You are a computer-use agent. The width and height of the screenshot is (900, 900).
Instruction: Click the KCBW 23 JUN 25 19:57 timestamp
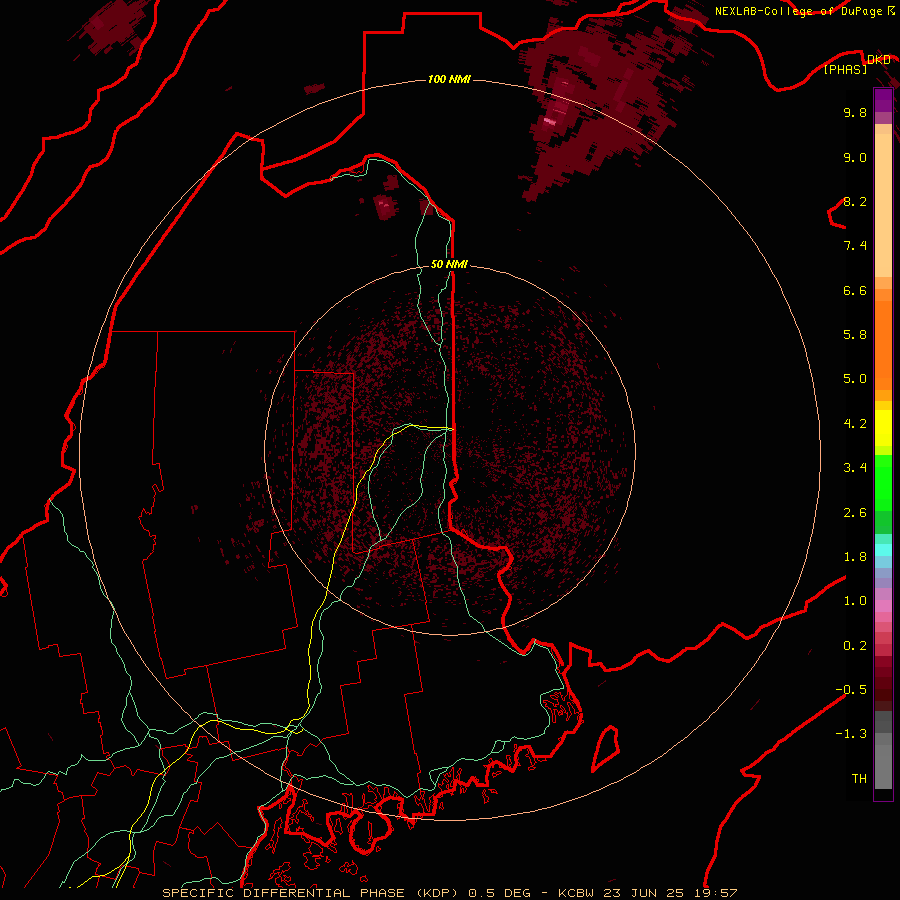(x=648, y=893)
